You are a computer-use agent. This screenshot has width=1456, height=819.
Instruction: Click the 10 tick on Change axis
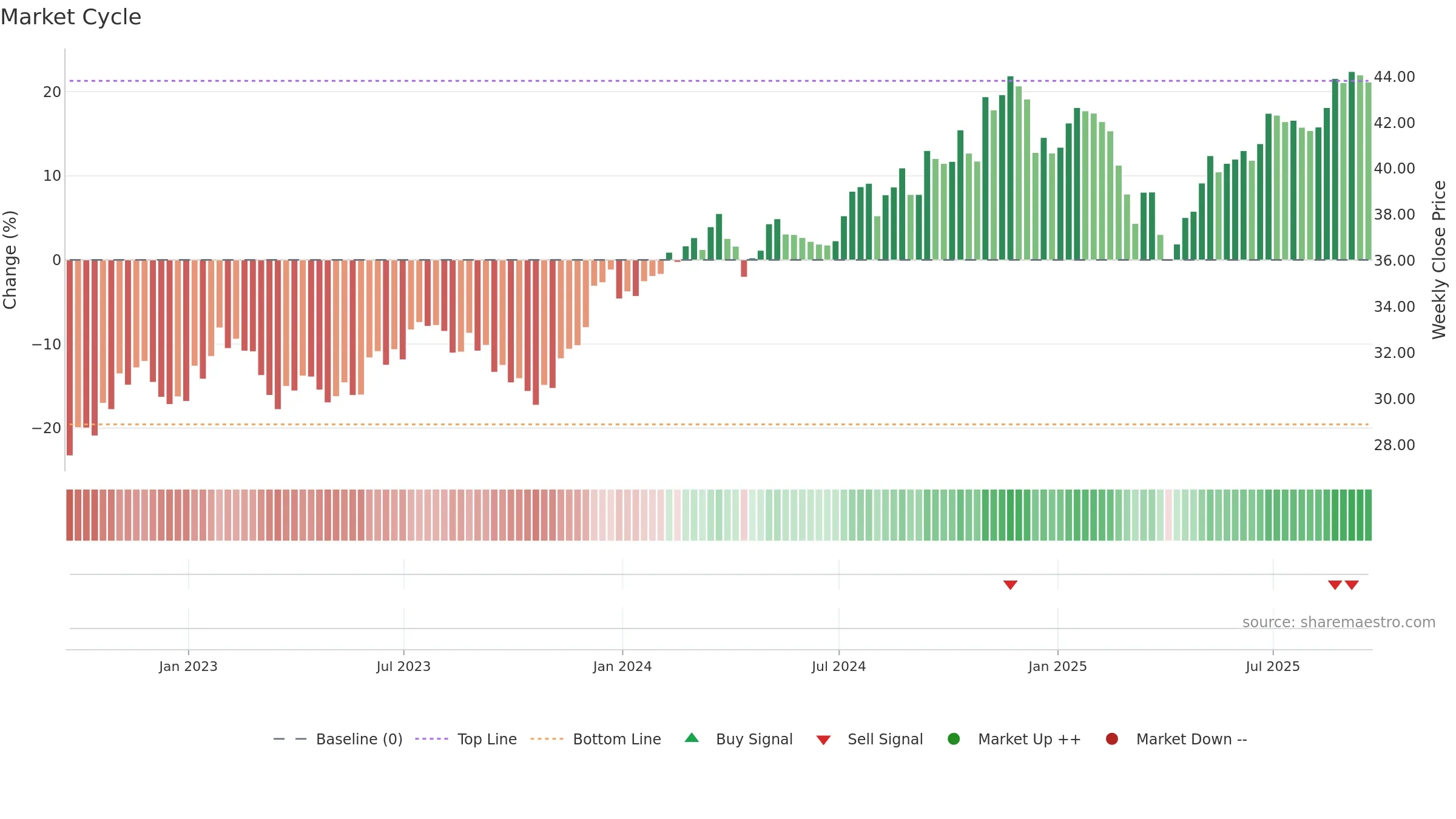click(52, 175)
